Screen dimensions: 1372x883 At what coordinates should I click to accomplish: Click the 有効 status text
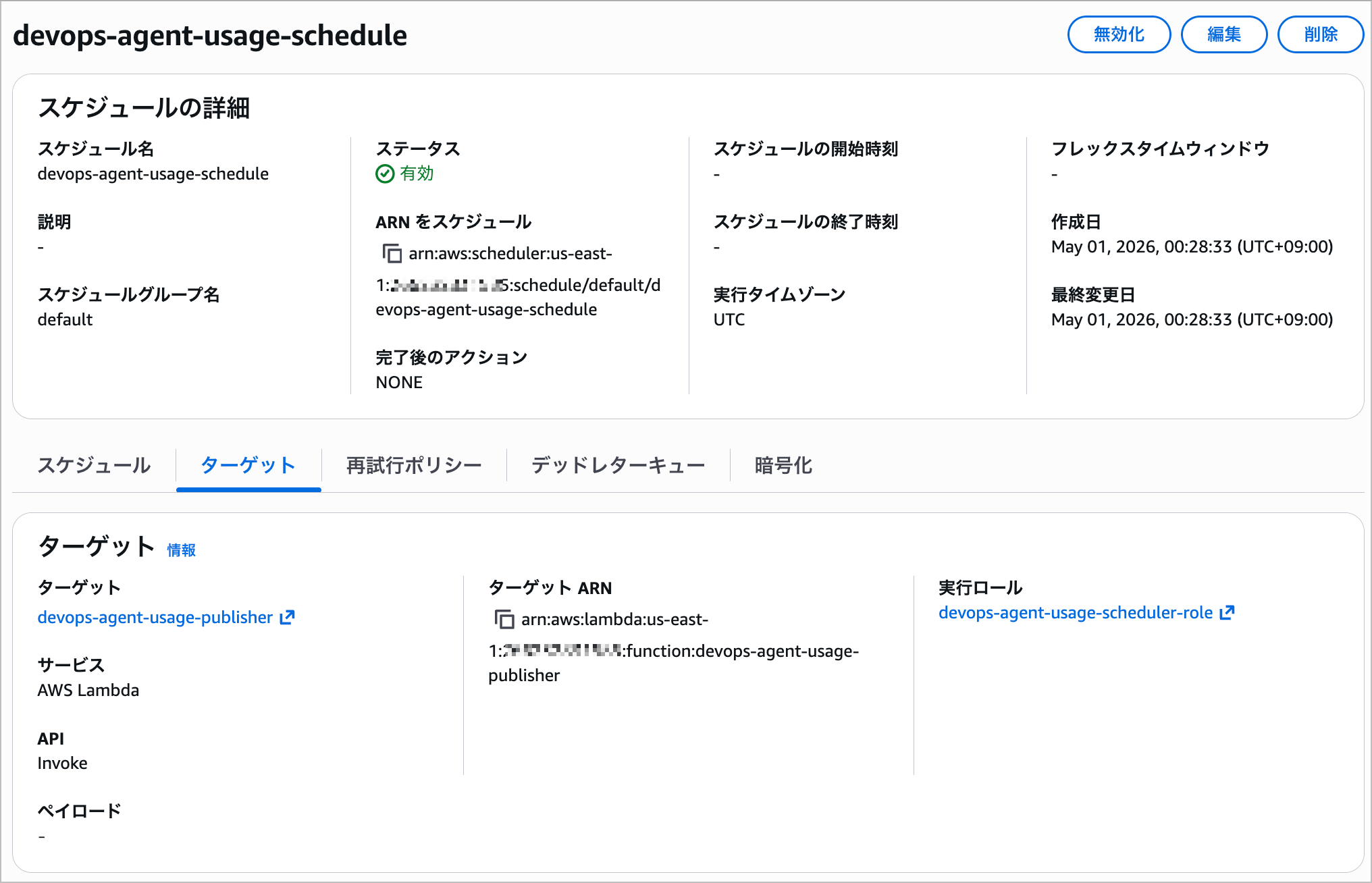[417, 173]
